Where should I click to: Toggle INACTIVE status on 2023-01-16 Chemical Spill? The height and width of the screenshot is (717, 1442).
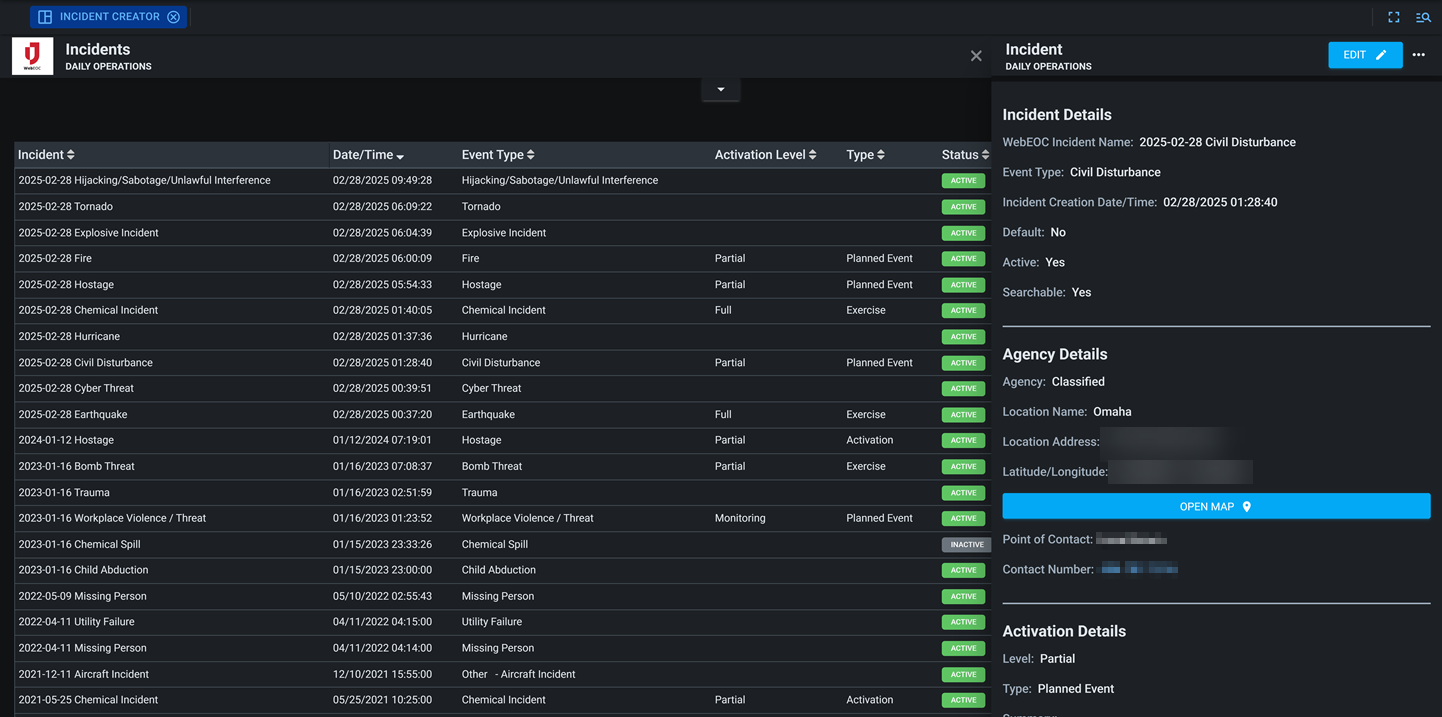coord(966,544)
